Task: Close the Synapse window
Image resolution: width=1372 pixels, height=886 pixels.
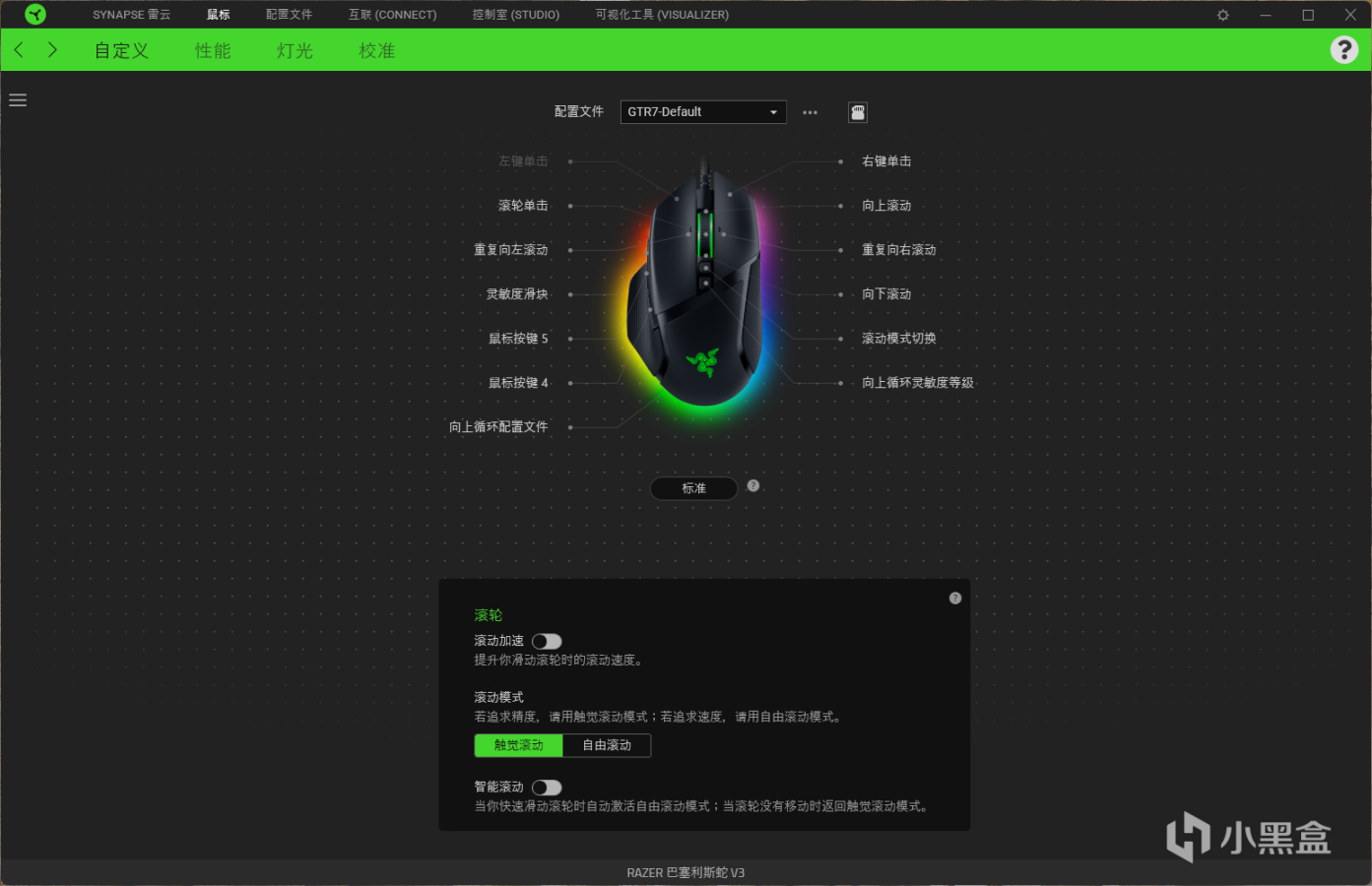Action: (1350, 15)
